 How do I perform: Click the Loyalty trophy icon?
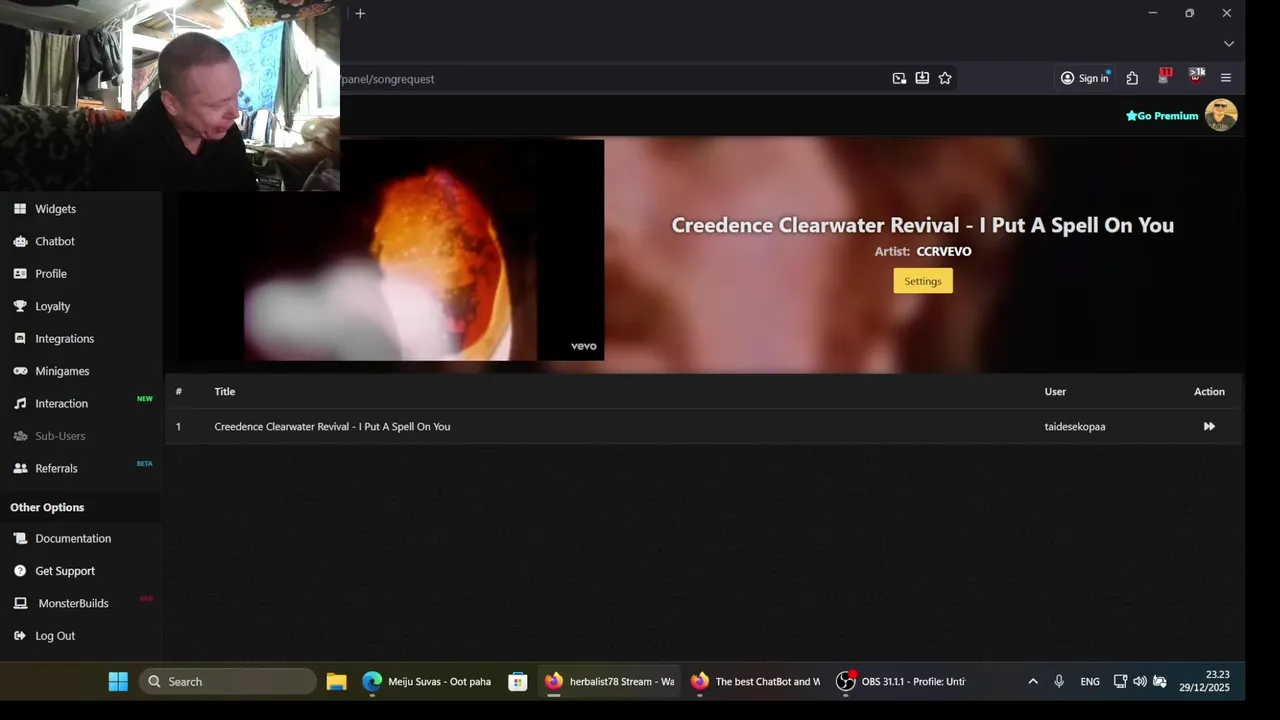[20, 306]
